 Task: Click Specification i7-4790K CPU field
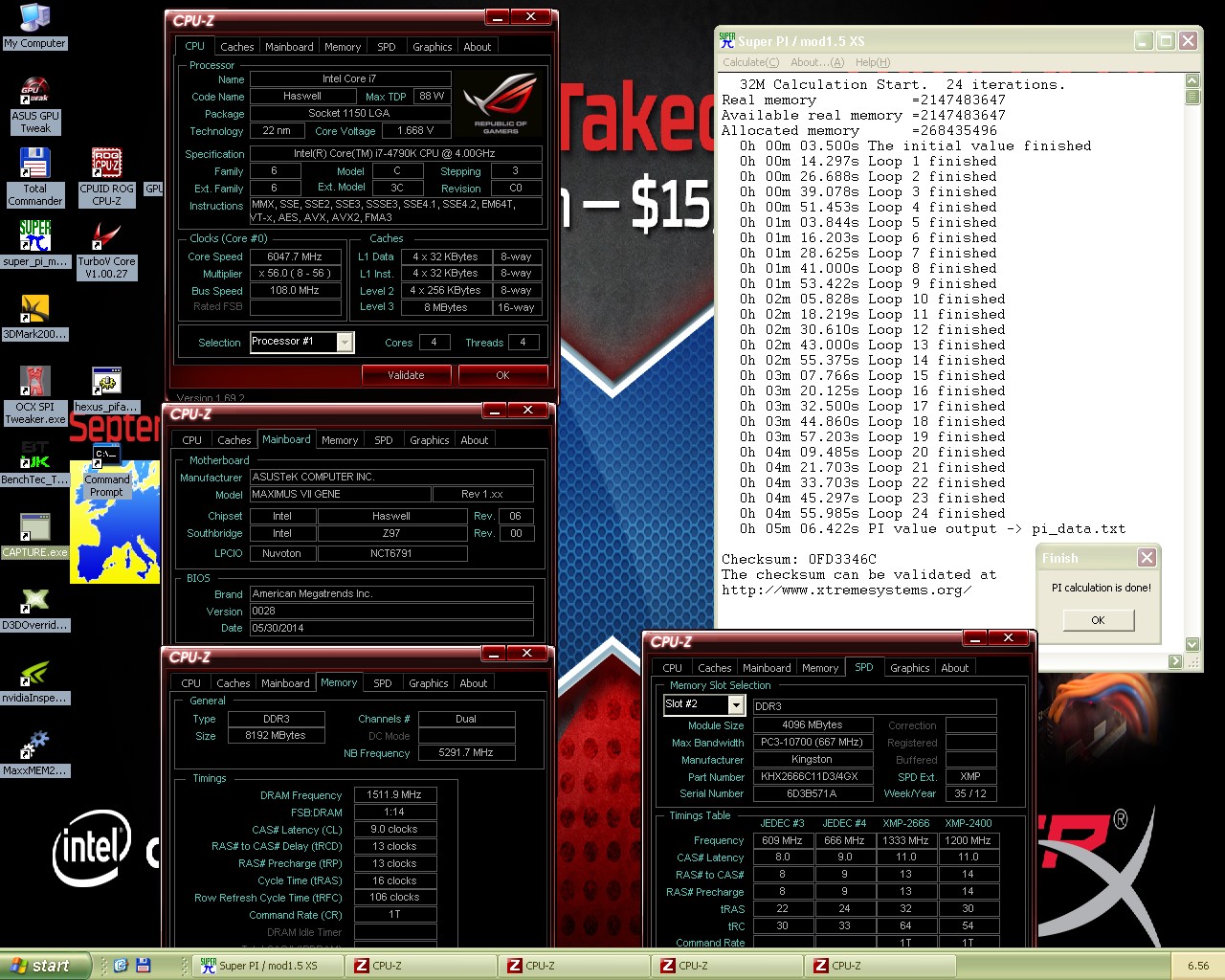click(x=395, y=153)
